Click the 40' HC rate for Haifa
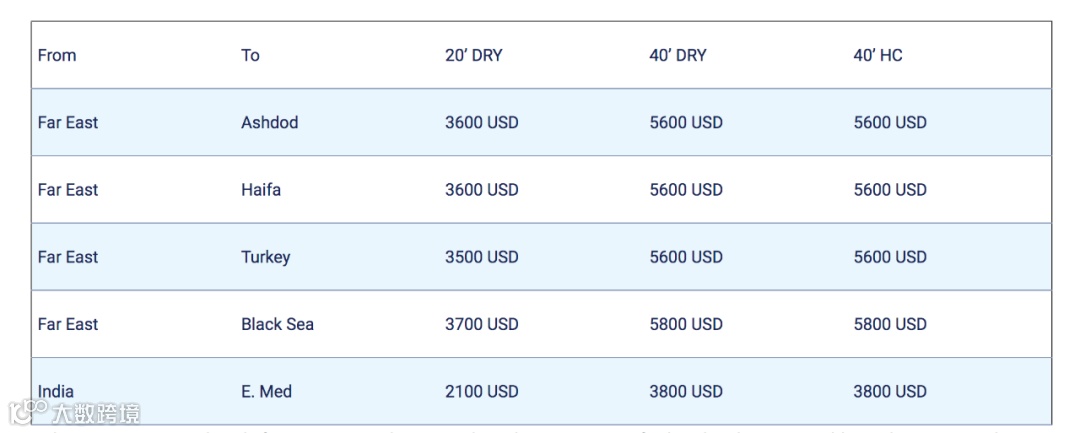The width and height of the screenshot is (1080, 433). 889,189
